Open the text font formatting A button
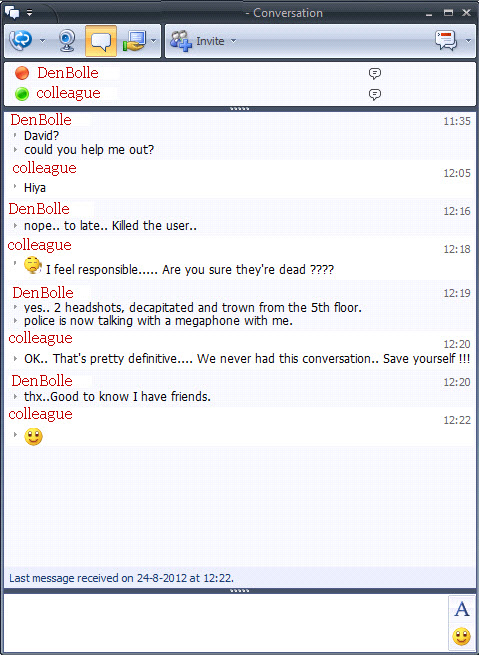The width and height of the screenshot is (479, 655). click(x=461, y=609)
